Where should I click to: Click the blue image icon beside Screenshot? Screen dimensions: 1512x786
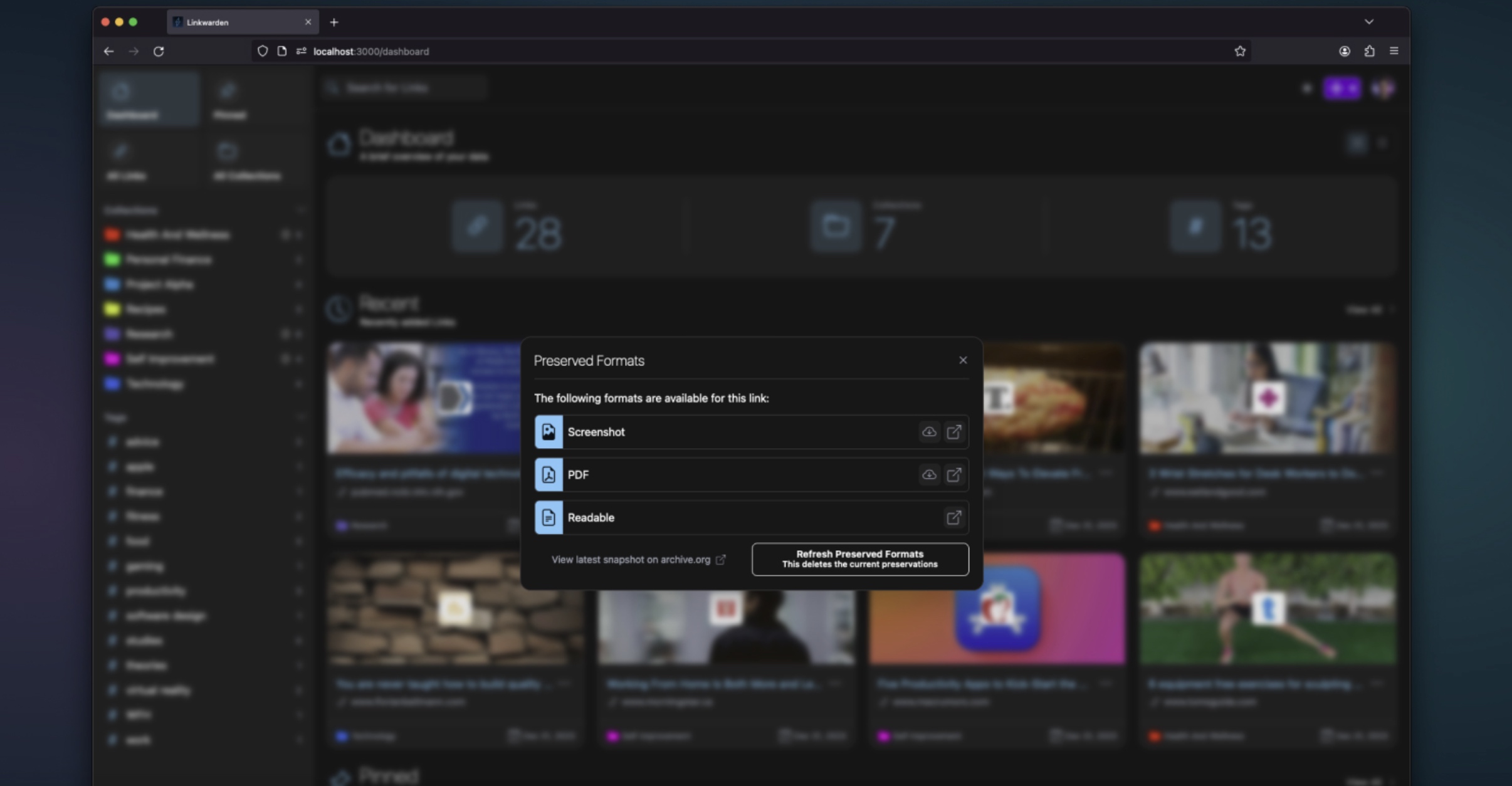[x=549, y=432]
